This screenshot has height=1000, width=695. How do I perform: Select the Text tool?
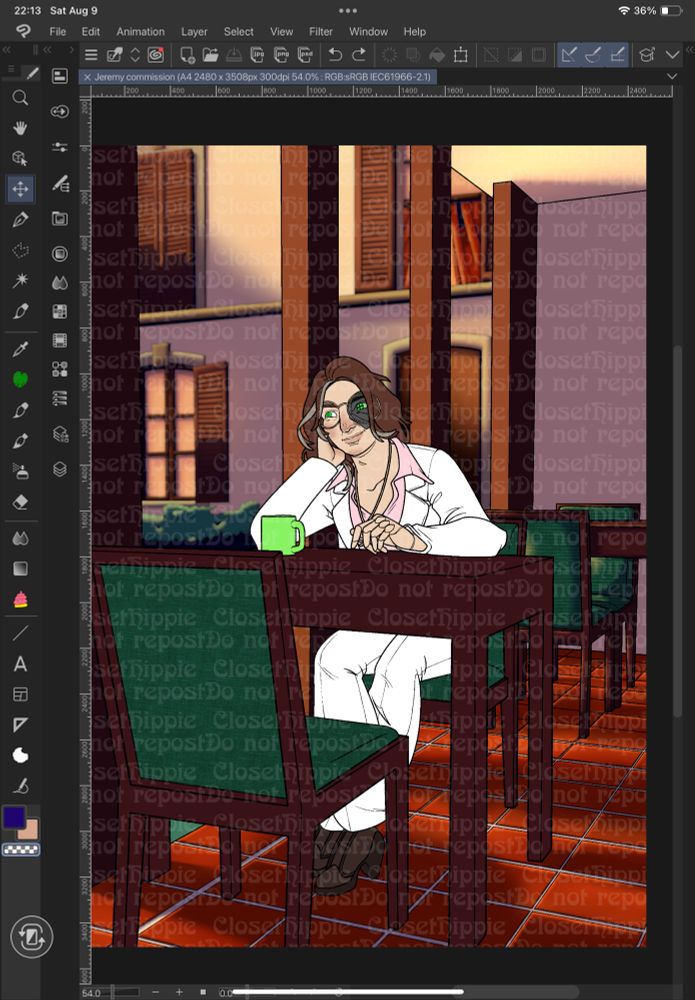pos(20,664)
